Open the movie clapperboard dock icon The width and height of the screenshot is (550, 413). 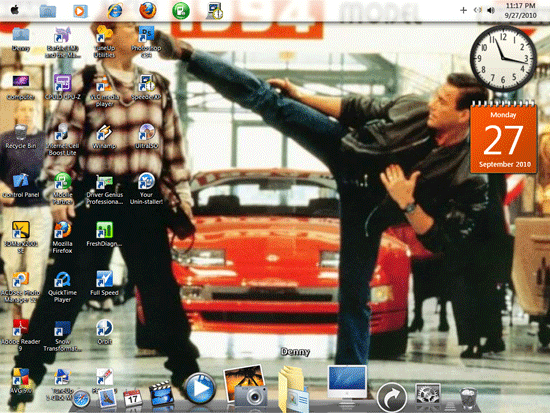point(161,393)
